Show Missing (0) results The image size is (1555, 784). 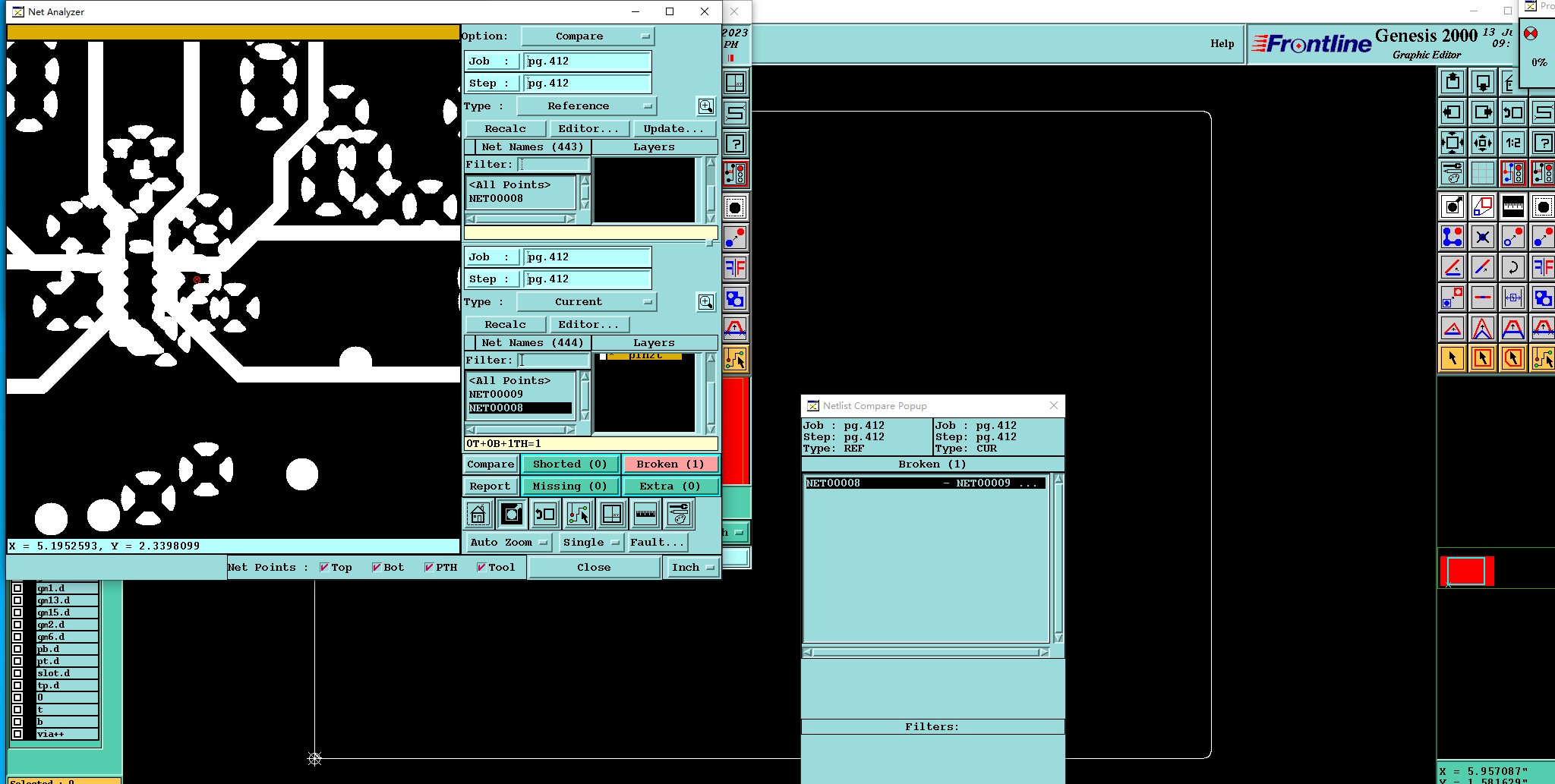570,486
